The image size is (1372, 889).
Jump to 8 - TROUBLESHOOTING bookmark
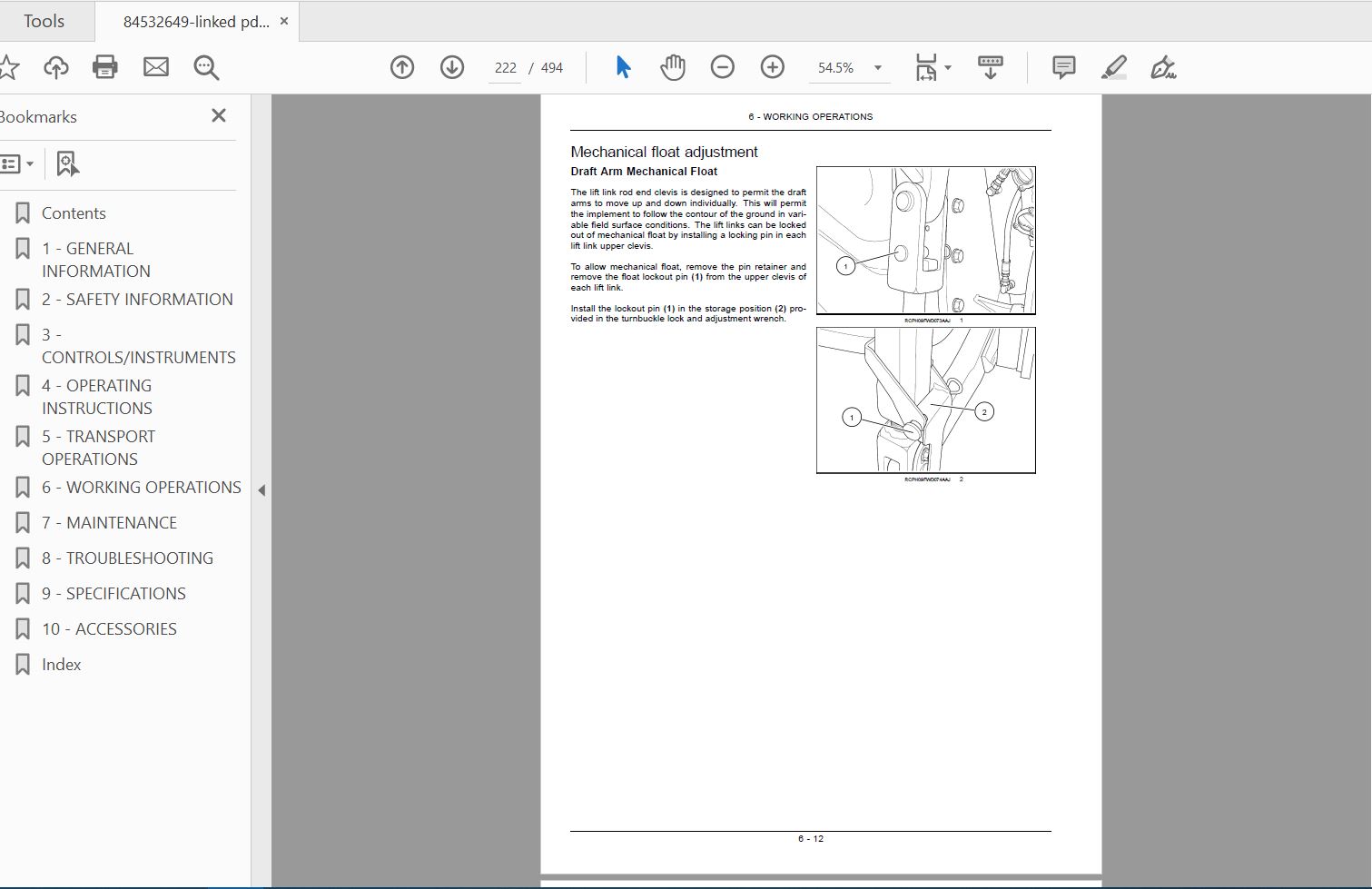127,558
